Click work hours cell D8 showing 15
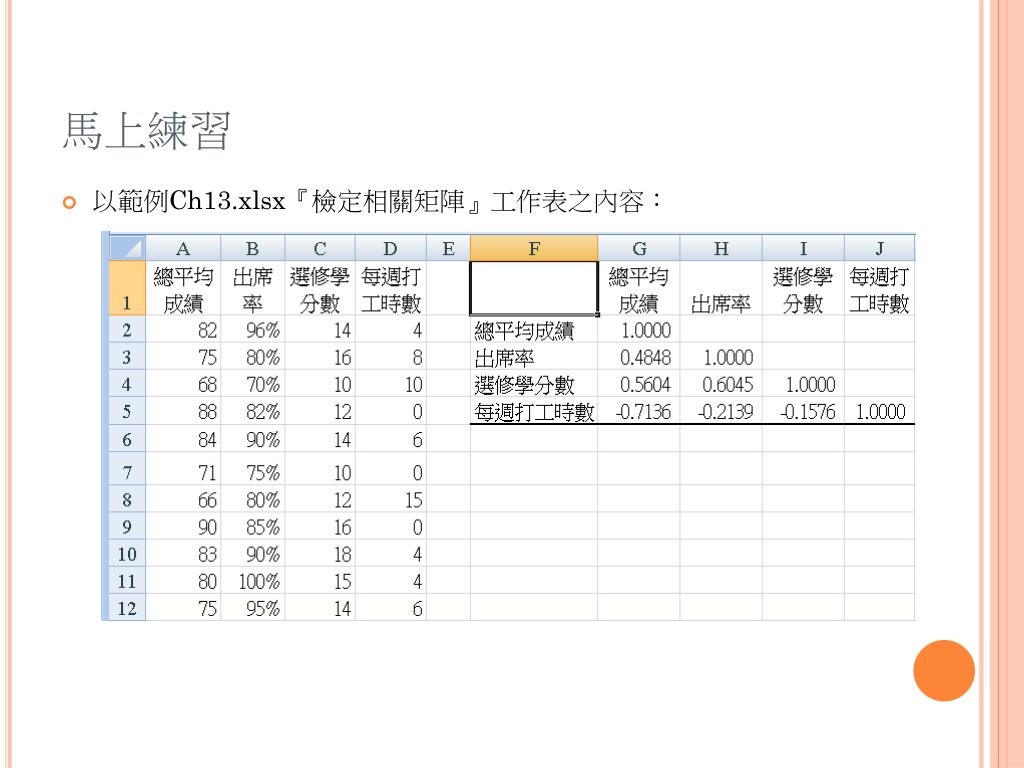The width and height of the screenshot is (1024, 768). click(391, 499)
